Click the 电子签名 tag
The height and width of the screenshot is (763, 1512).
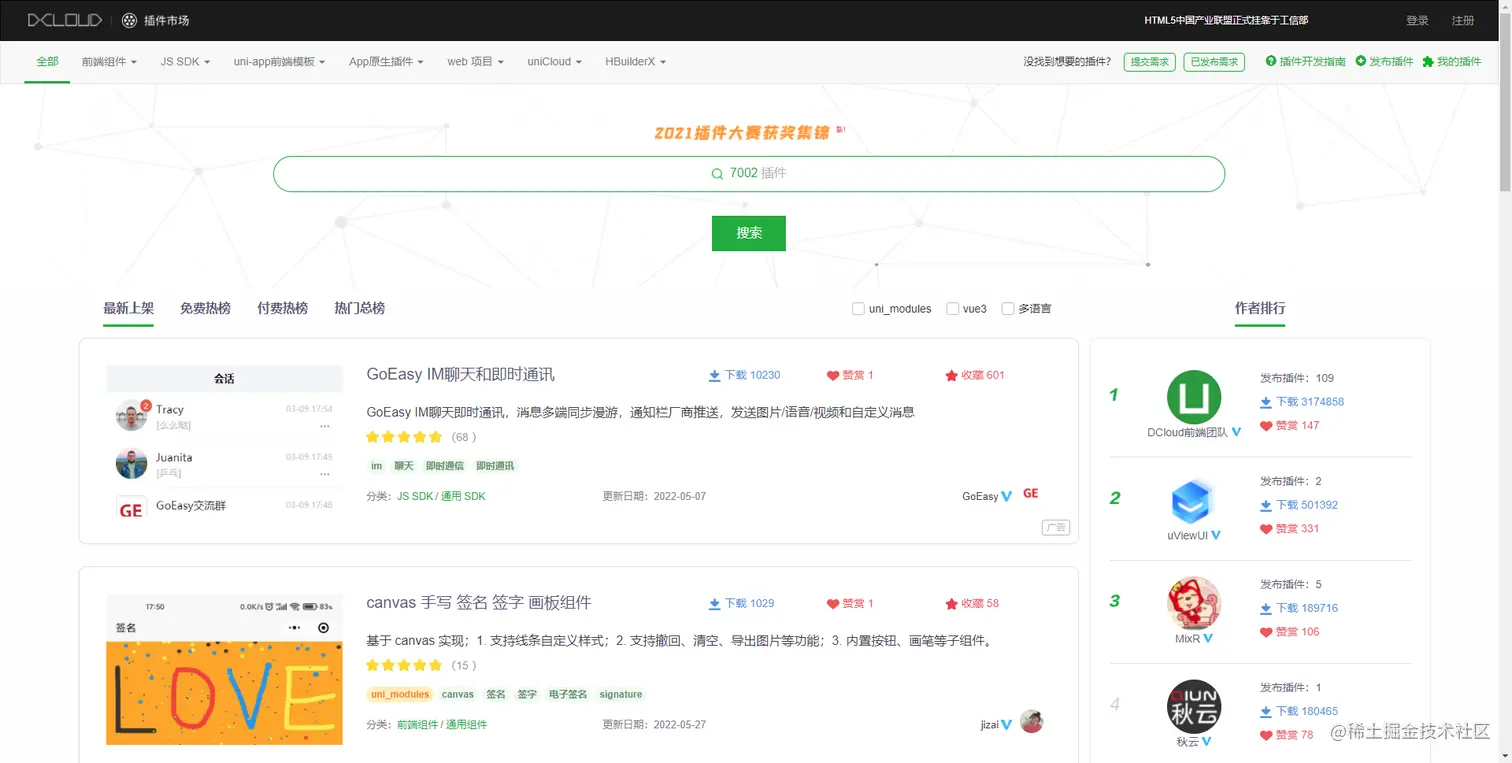[x=568, y=695]
